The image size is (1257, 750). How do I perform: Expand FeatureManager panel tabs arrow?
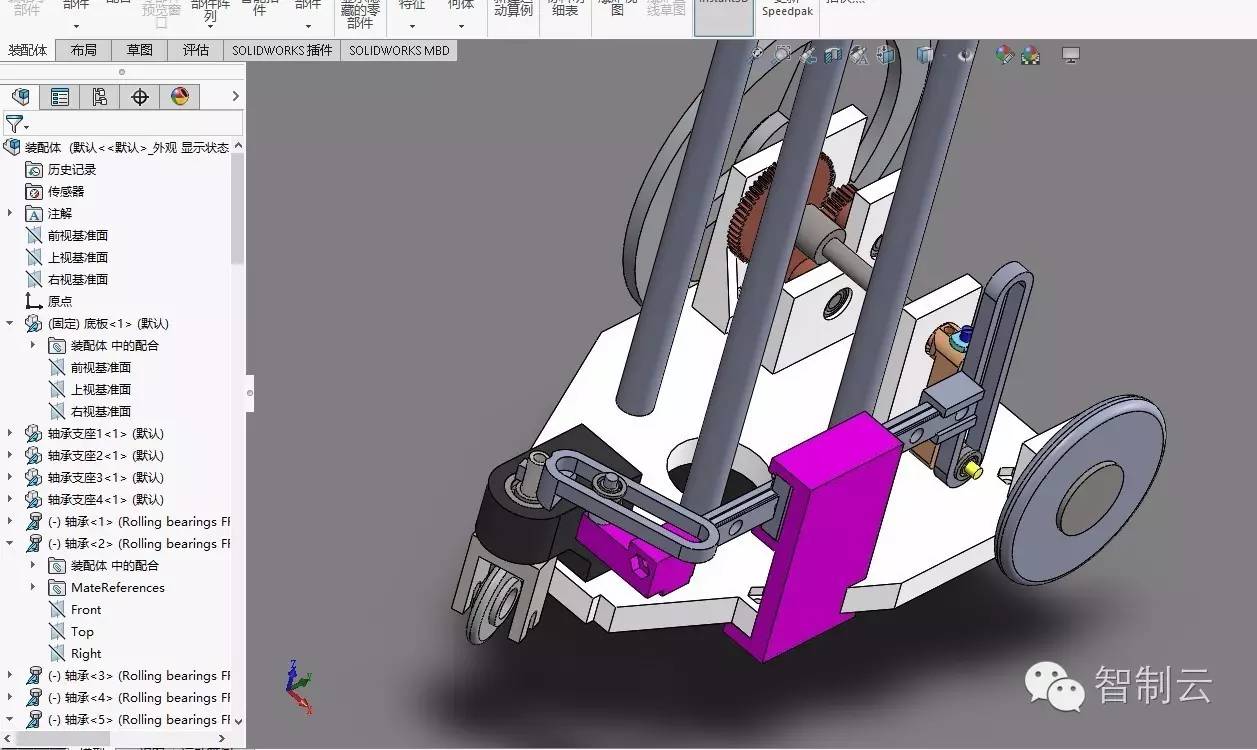click(x=236, y=96)
